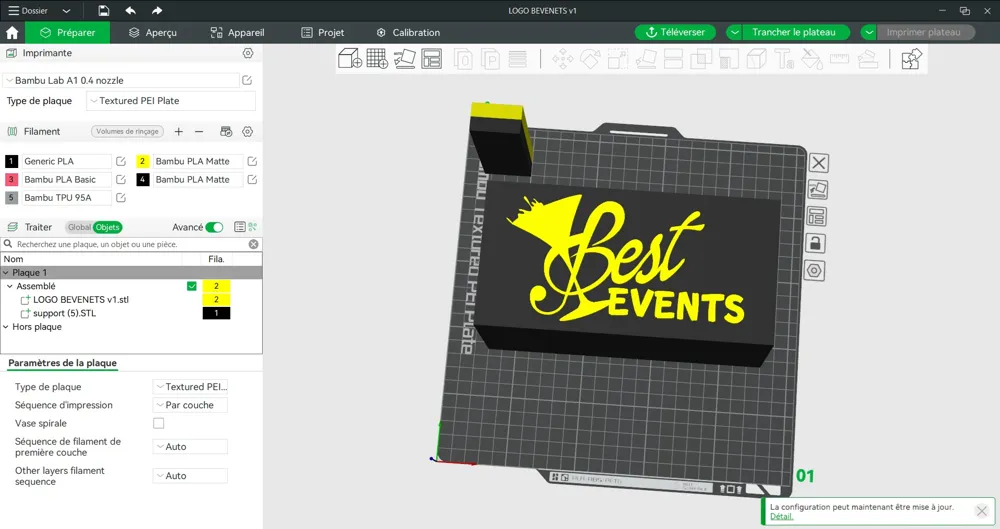Switch to the Calibration tab
The height and width of the screenshot is (529, 1000).
408,33
